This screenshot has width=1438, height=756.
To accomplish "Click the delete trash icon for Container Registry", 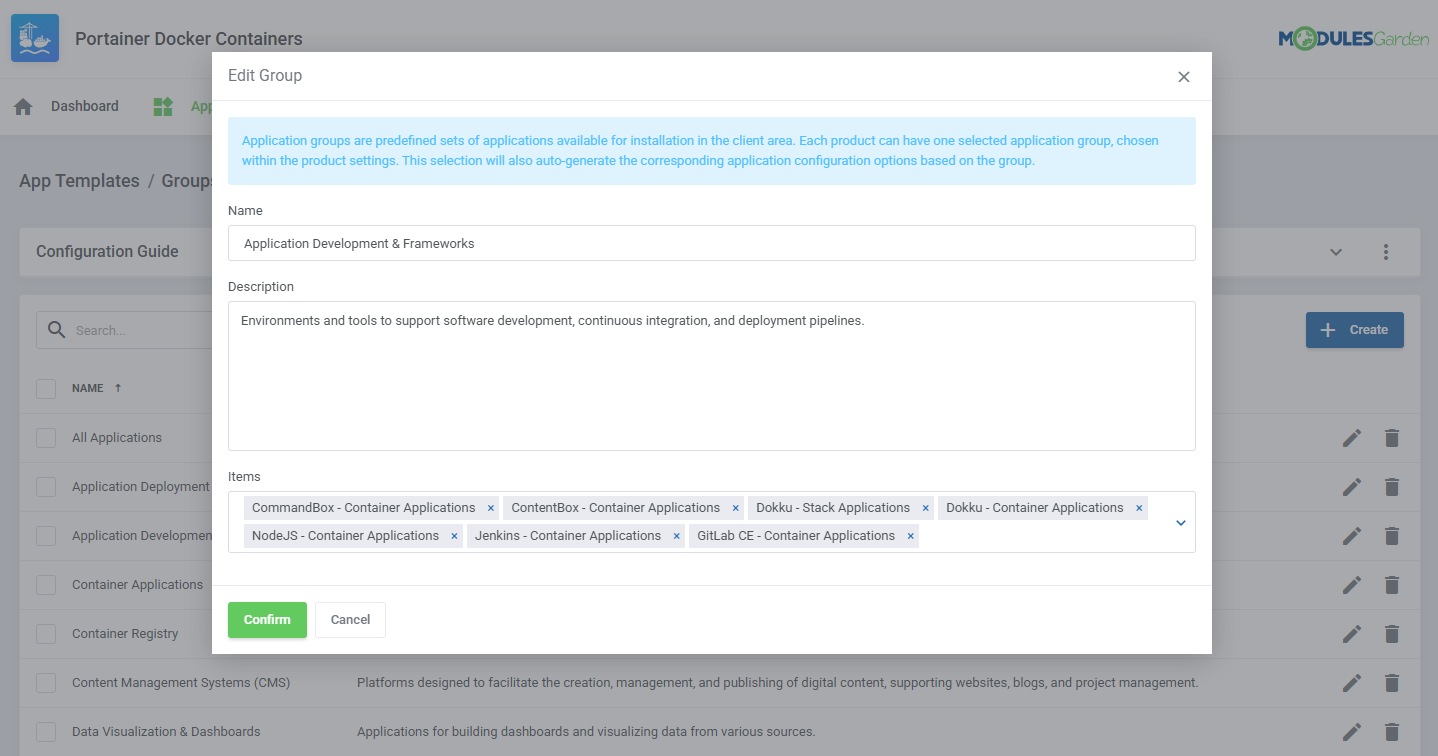I will pos(1392,633).
